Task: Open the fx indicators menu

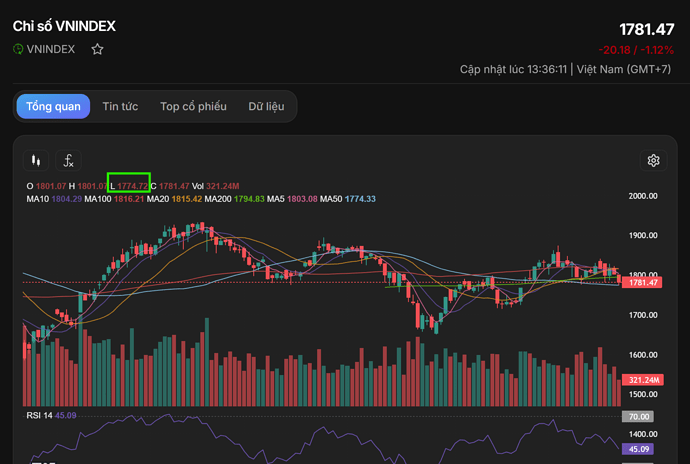Action: click(68, 161)
